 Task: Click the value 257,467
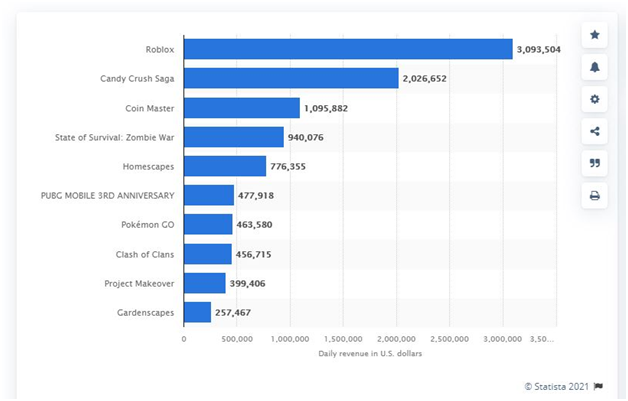click(233, 312)
